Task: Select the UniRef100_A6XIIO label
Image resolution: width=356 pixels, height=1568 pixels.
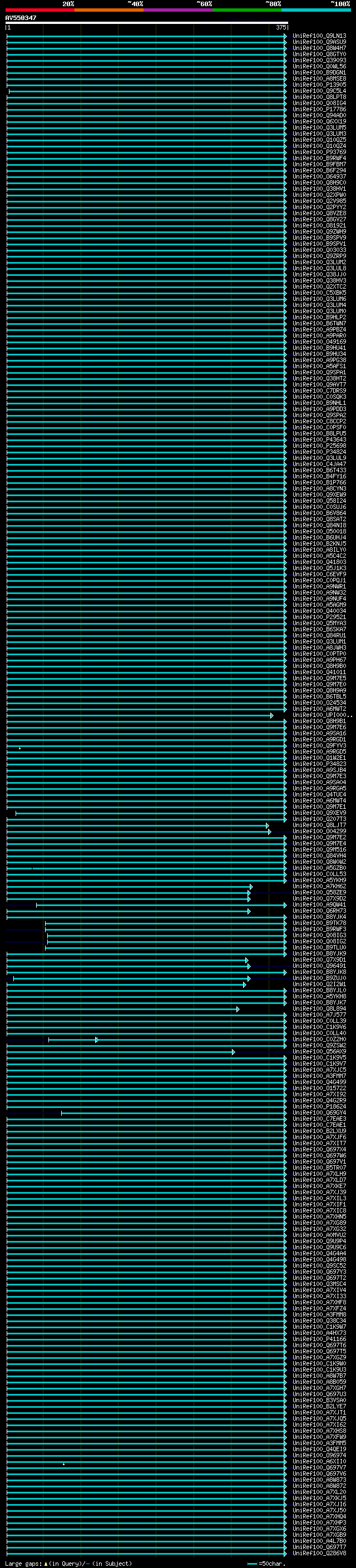Action: pyautogui.click(x=319, y=1461)
